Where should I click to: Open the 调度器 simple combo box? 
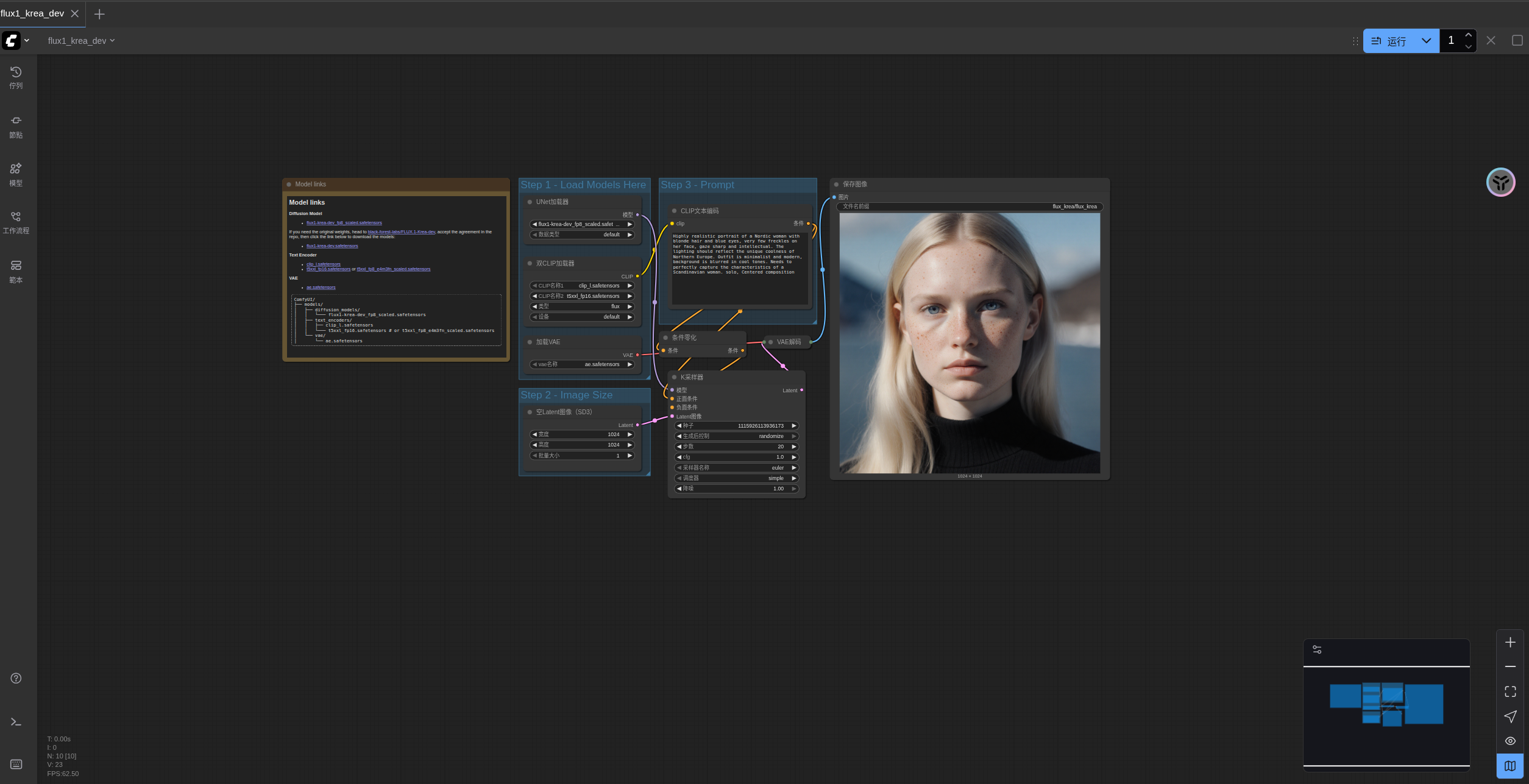(736, 478)
